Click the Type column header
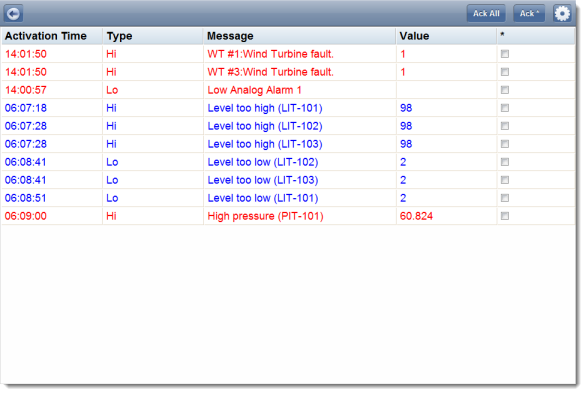This screenshot has height=393, width=585. [x=153, y=36]
